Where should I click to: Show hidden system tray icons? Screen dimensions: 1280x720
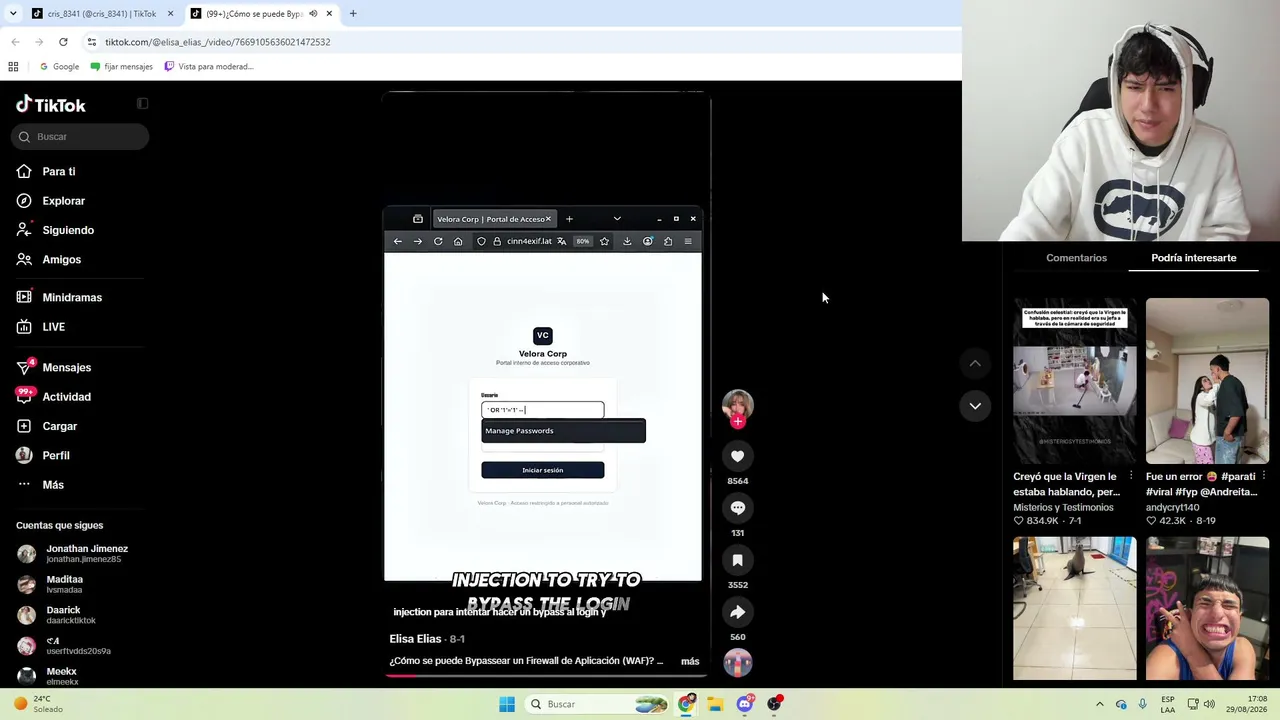pos(1099,704)
